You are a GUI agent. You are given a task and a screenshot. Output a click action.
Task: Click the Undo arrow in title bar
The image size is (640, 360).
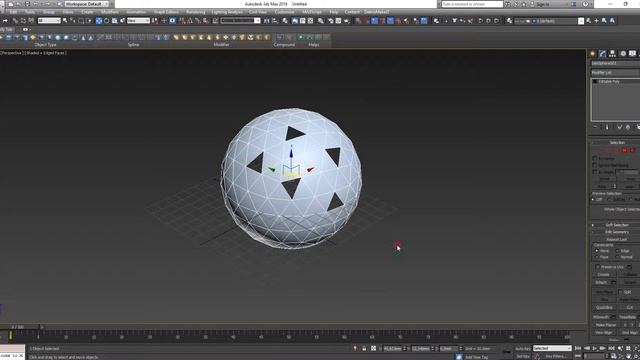pos(37,4)
